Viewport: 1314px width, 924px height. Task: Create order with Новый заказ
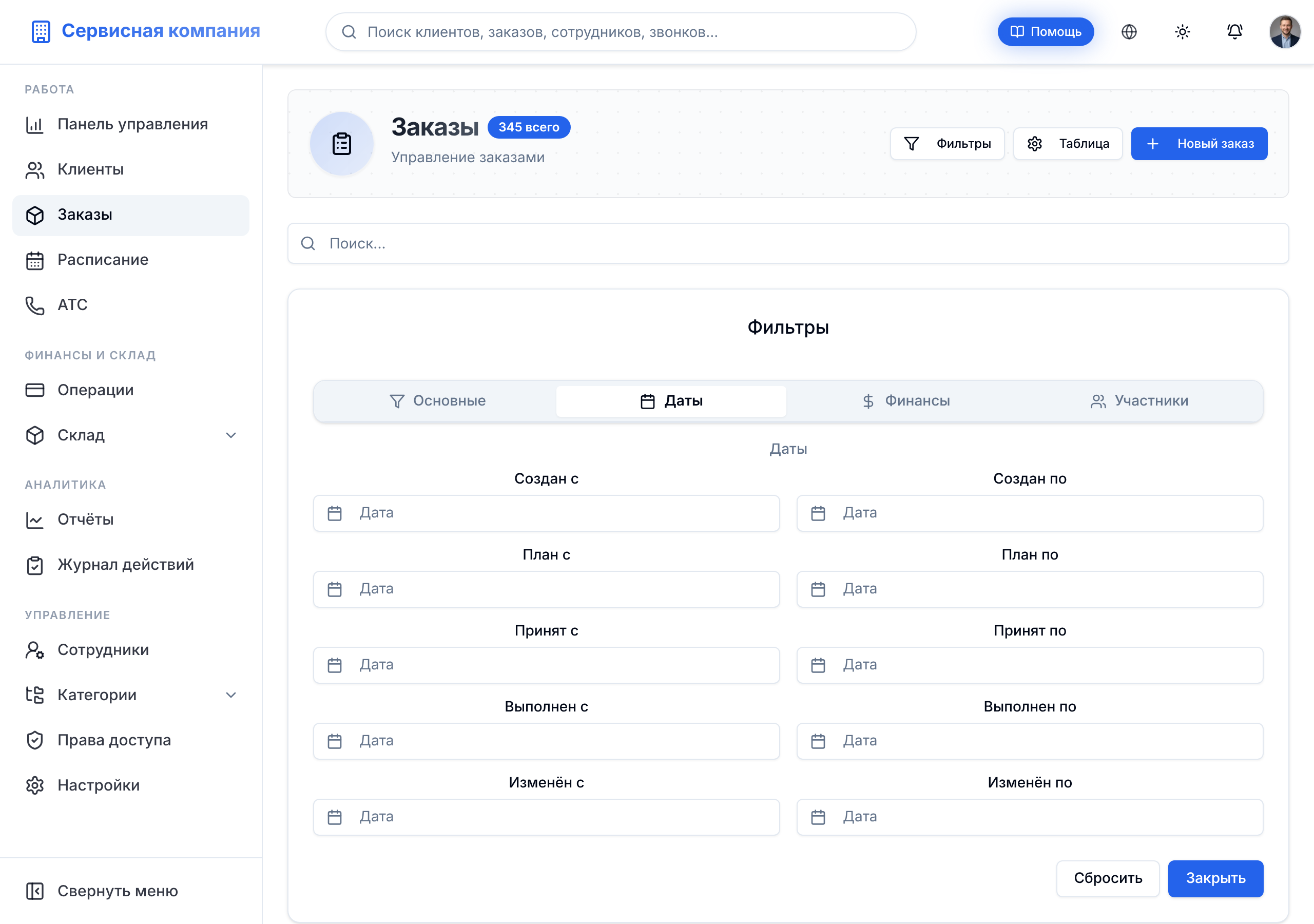(1199, 144)
